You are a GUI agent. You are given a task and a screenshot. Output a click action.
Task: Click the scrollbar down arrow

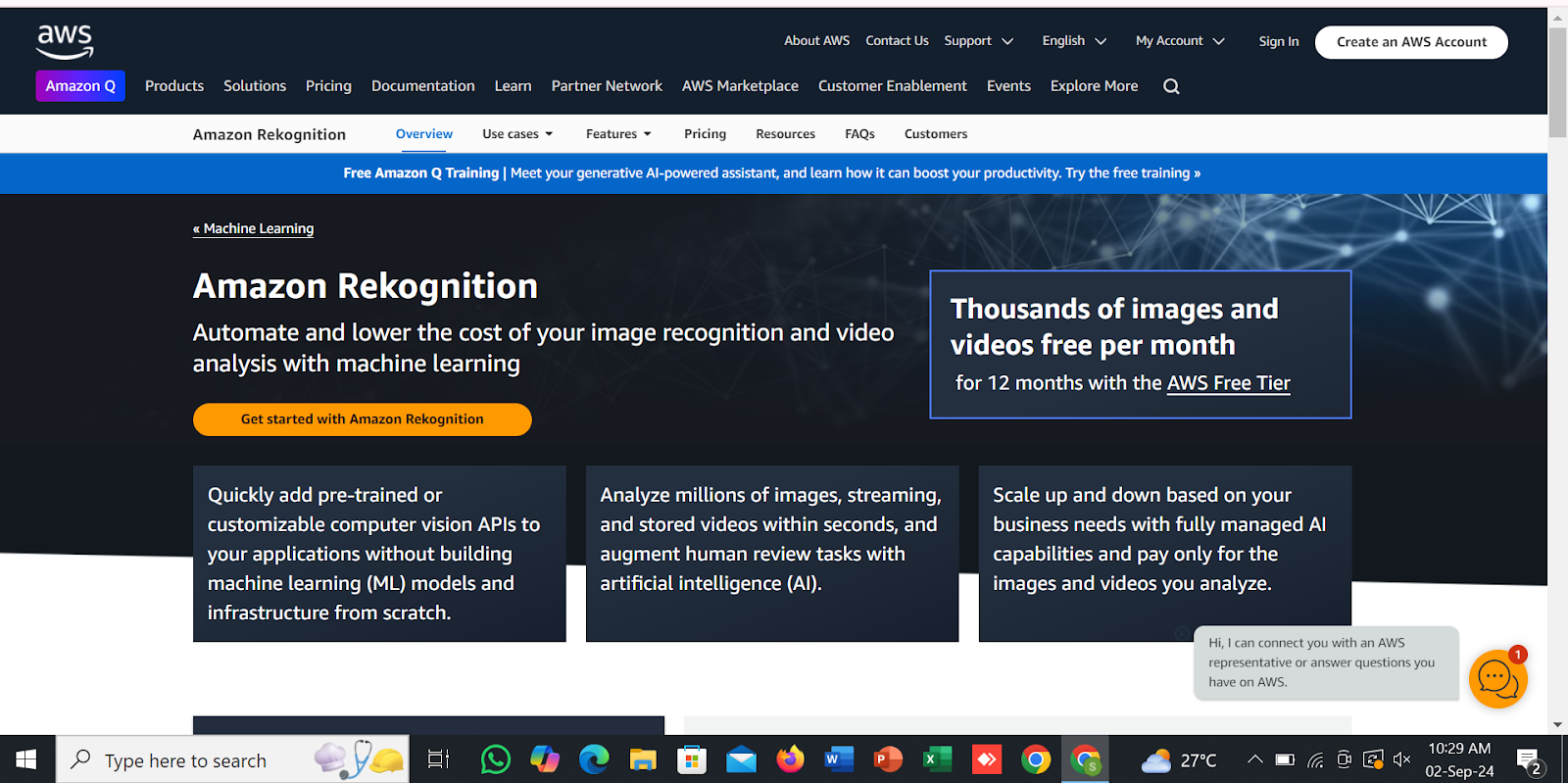(x=1557, y=725)
